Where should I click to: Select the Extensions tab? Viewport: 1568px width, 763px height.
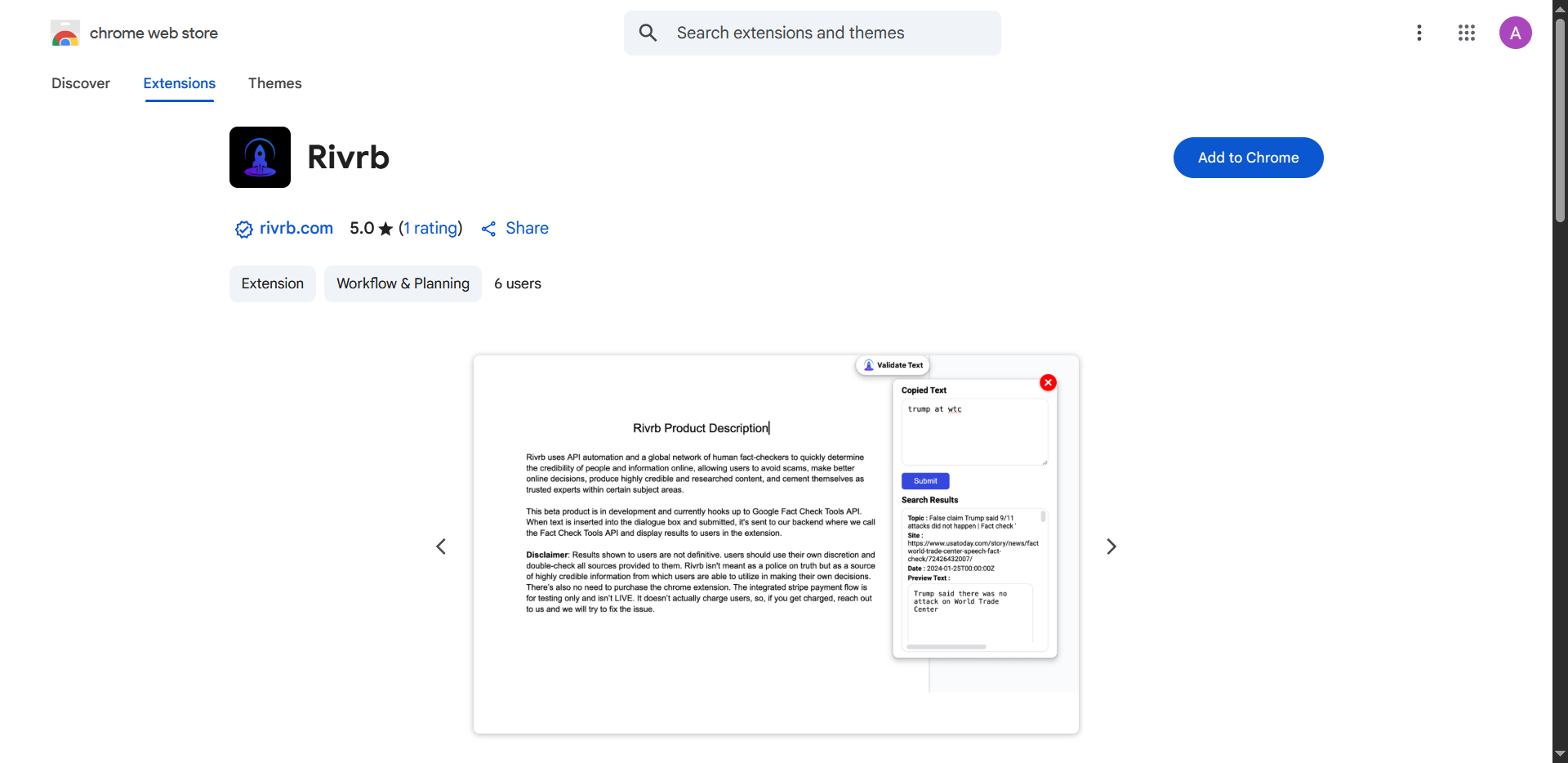[180, 83]
